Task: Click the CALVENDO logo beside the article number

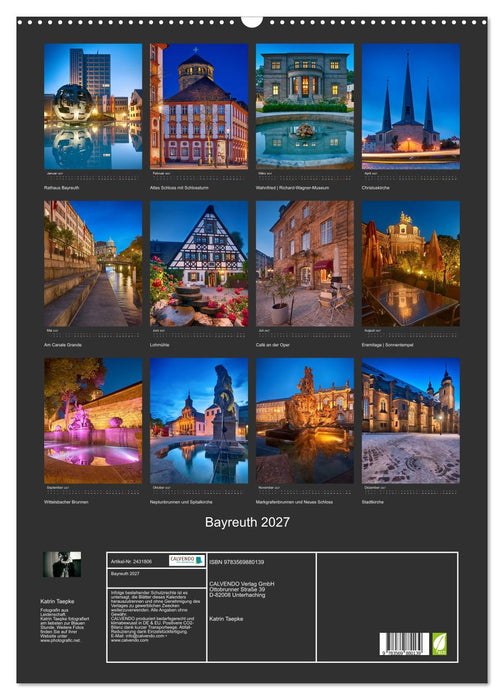Action: pos(187,560)
